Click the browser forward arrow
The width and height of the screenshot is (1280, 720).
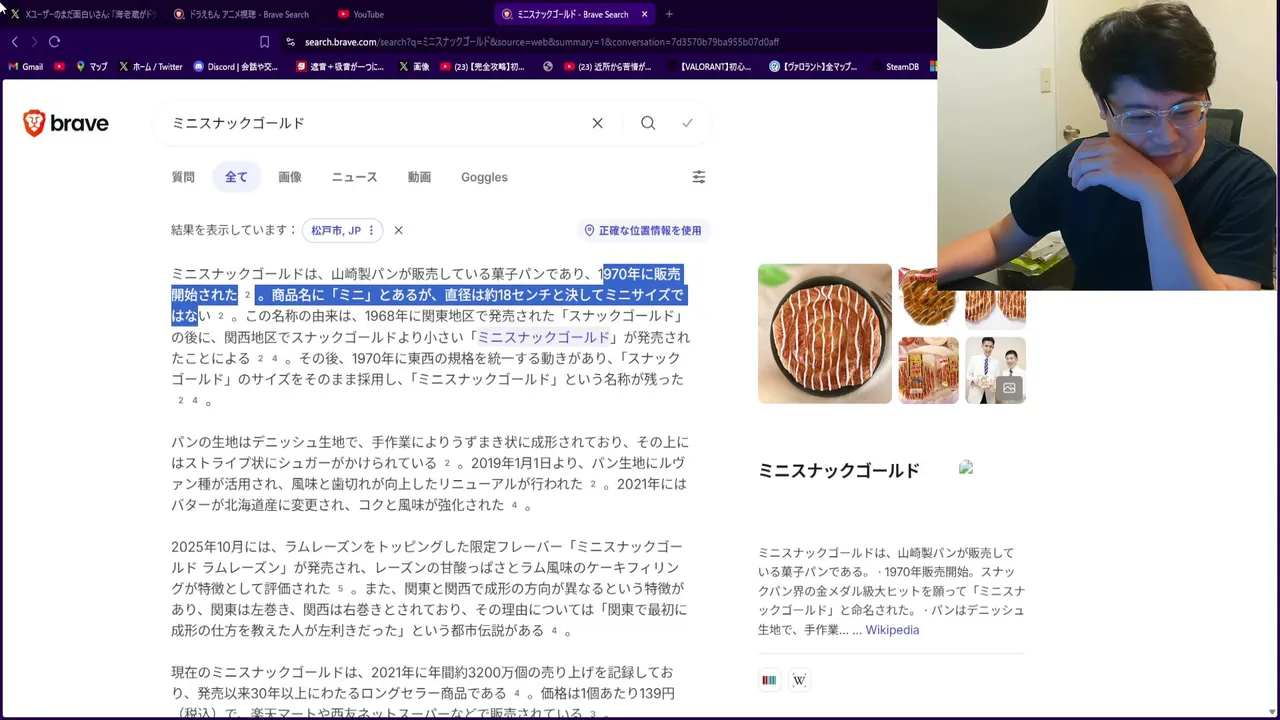[x=34, y=42]
